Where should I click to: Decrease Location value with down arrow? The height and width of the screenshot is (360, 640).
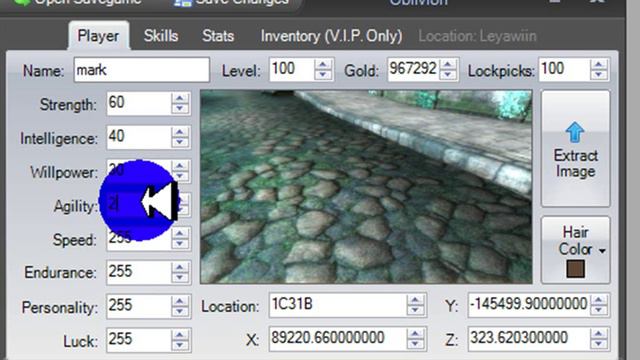[x=415, y=310]
